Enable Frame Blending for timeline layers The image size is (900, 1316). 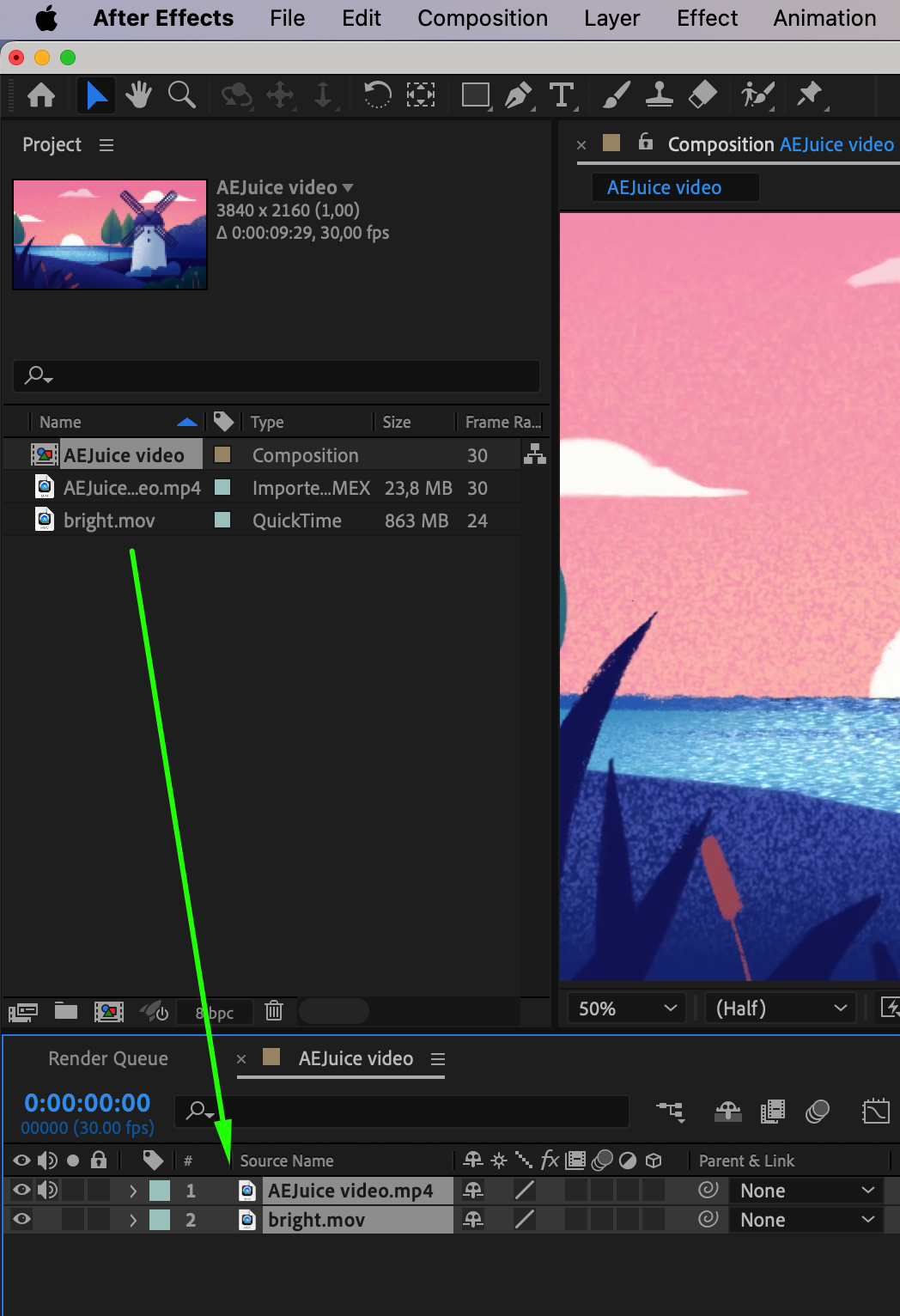pyautogui.click(x=773, y=1112)
